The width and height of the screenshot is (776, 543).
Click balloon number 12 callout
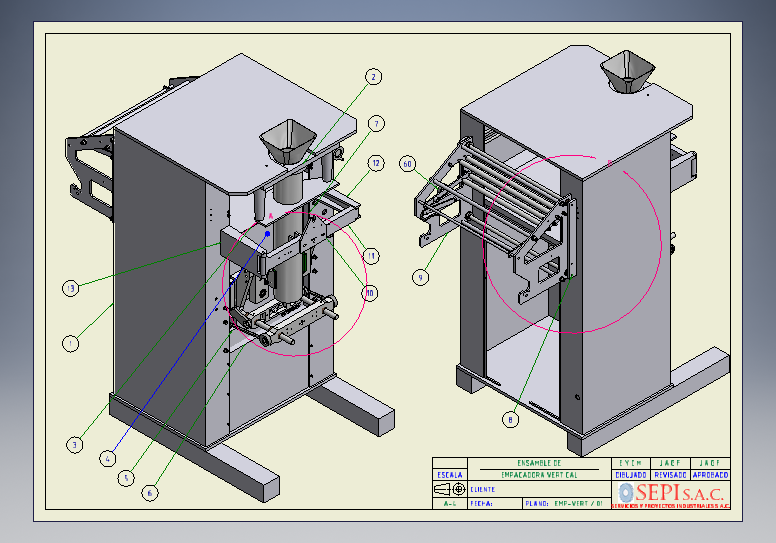376,163
